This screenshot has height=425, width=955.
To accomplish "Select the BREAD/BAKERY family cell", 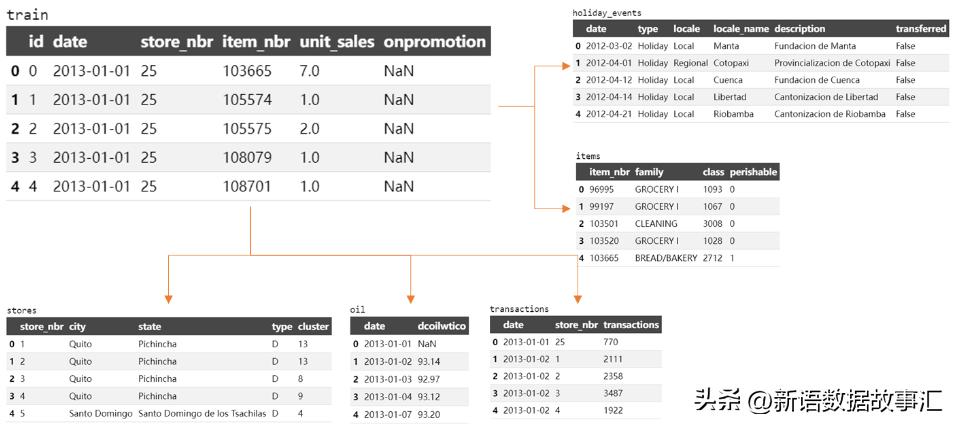I will (x=665, y=258).
